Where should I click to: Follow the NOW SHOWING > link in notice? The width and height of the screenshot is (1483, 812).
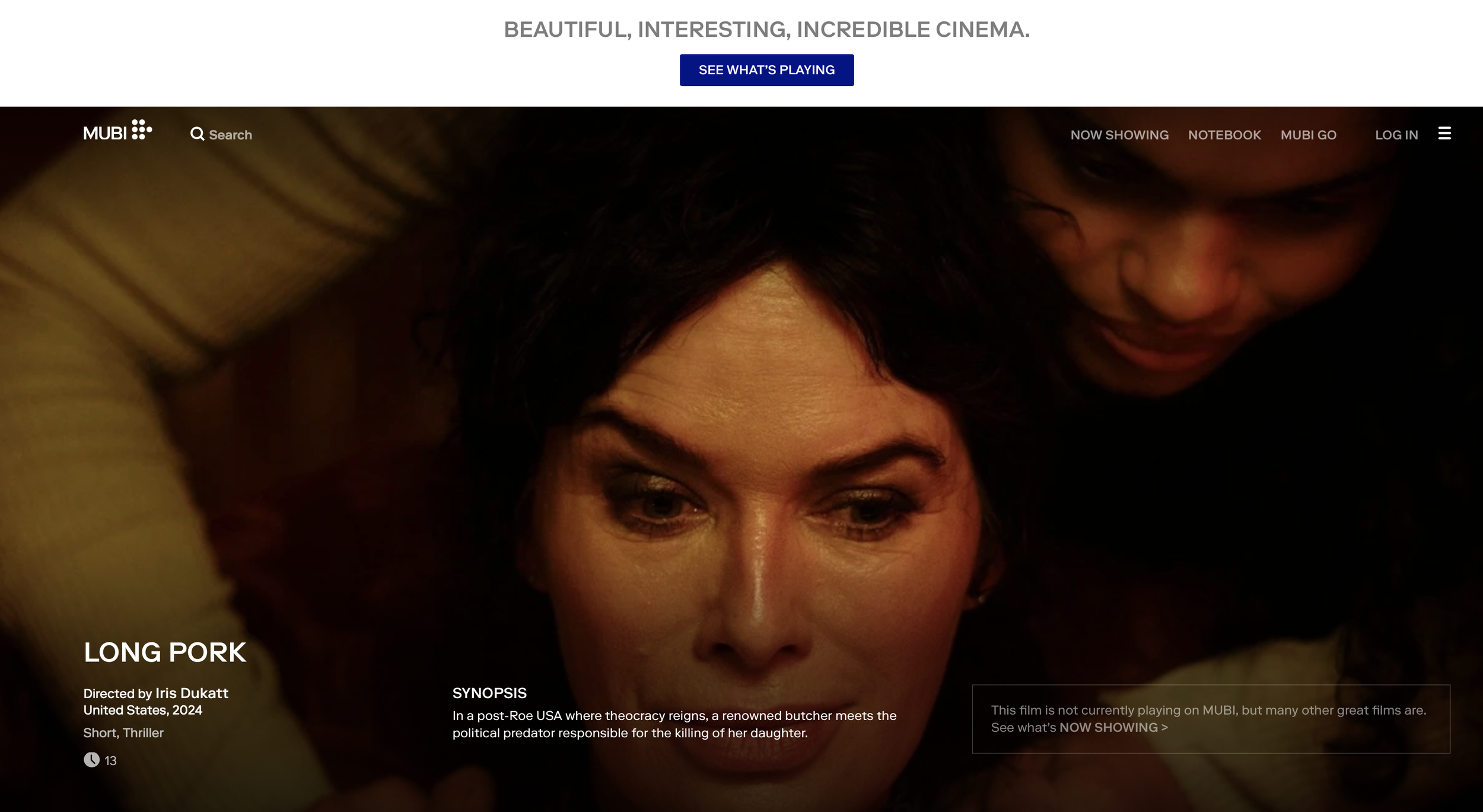pyautogui.click(x=1113, y=727)
